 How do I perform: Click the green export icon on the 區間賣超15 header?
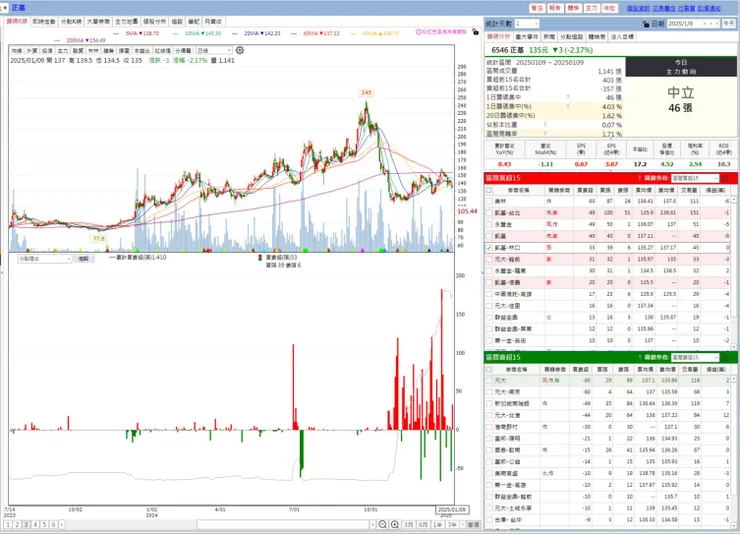[x=725, y=358]
